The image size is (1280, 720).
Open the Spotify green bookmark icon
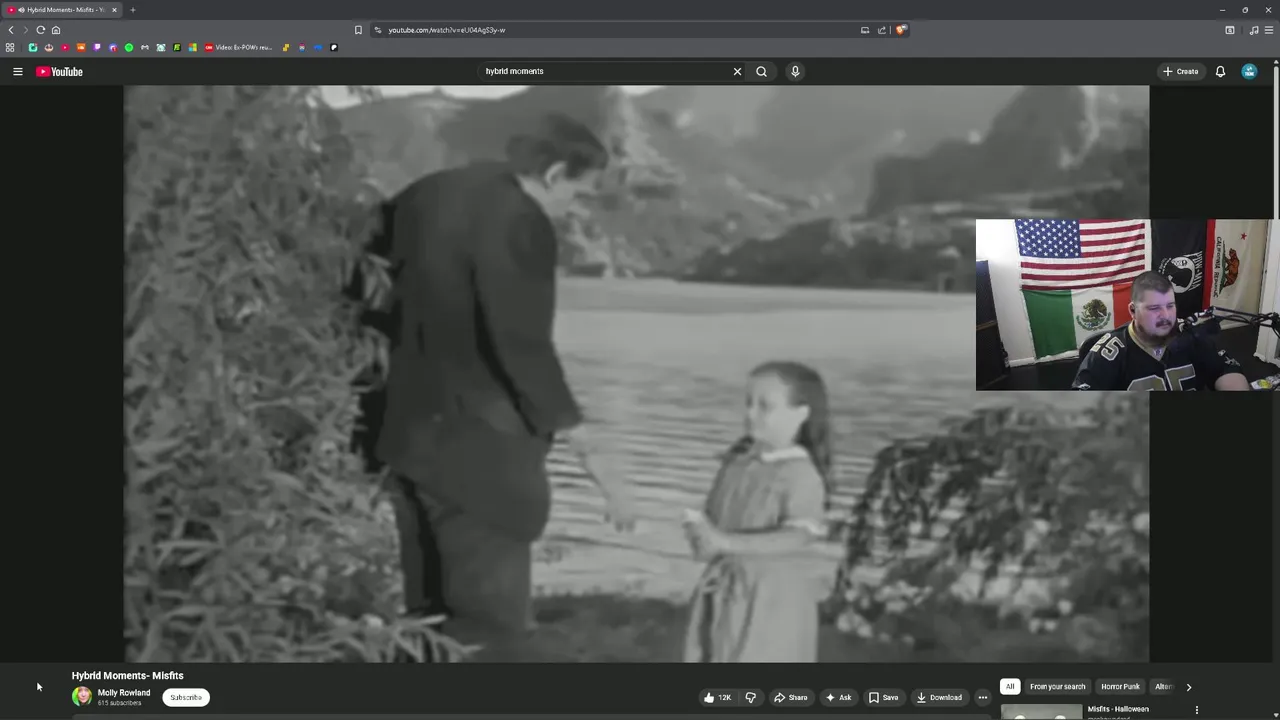(x=129, y=47)
